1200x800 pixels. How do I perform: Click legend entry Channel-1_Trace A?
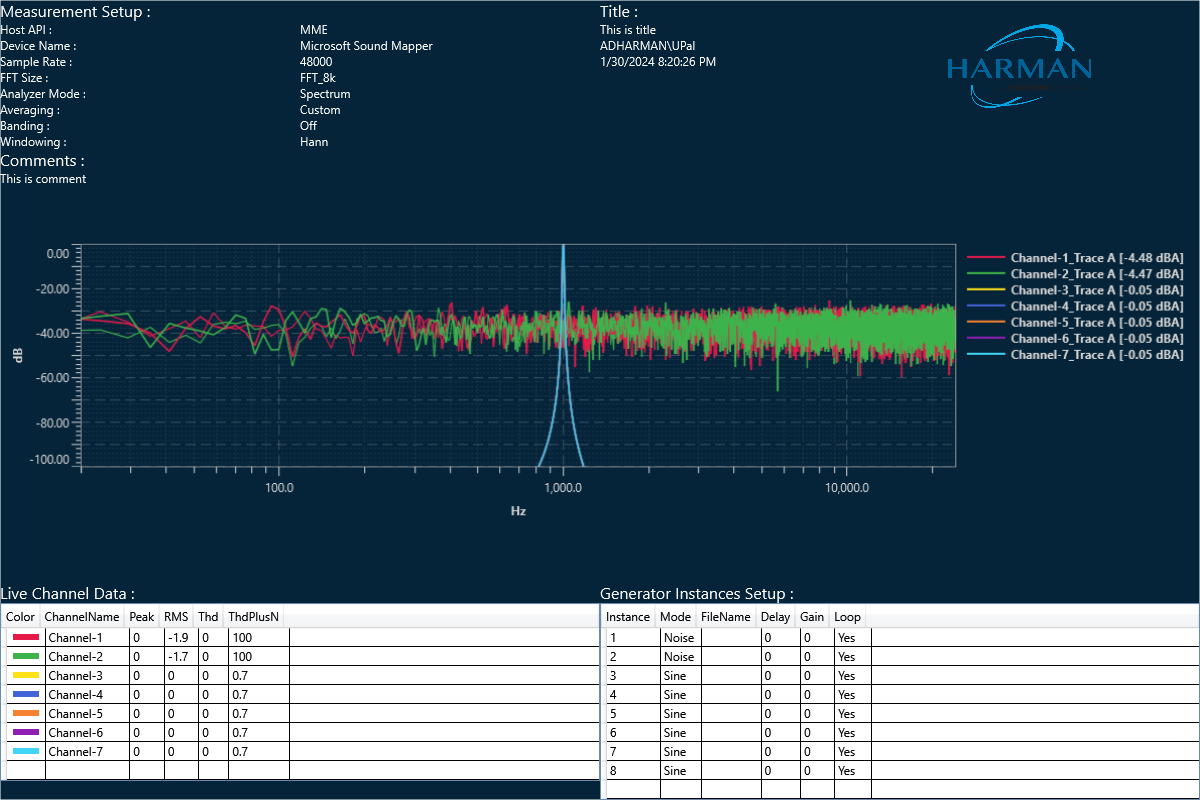click(1076, 258)
